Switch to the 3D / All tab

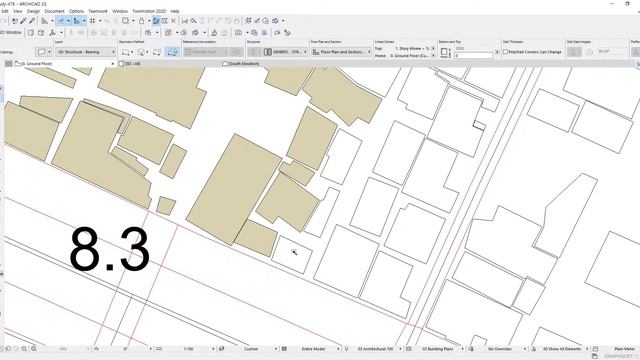pyautogui.click(x=132, y=64)
